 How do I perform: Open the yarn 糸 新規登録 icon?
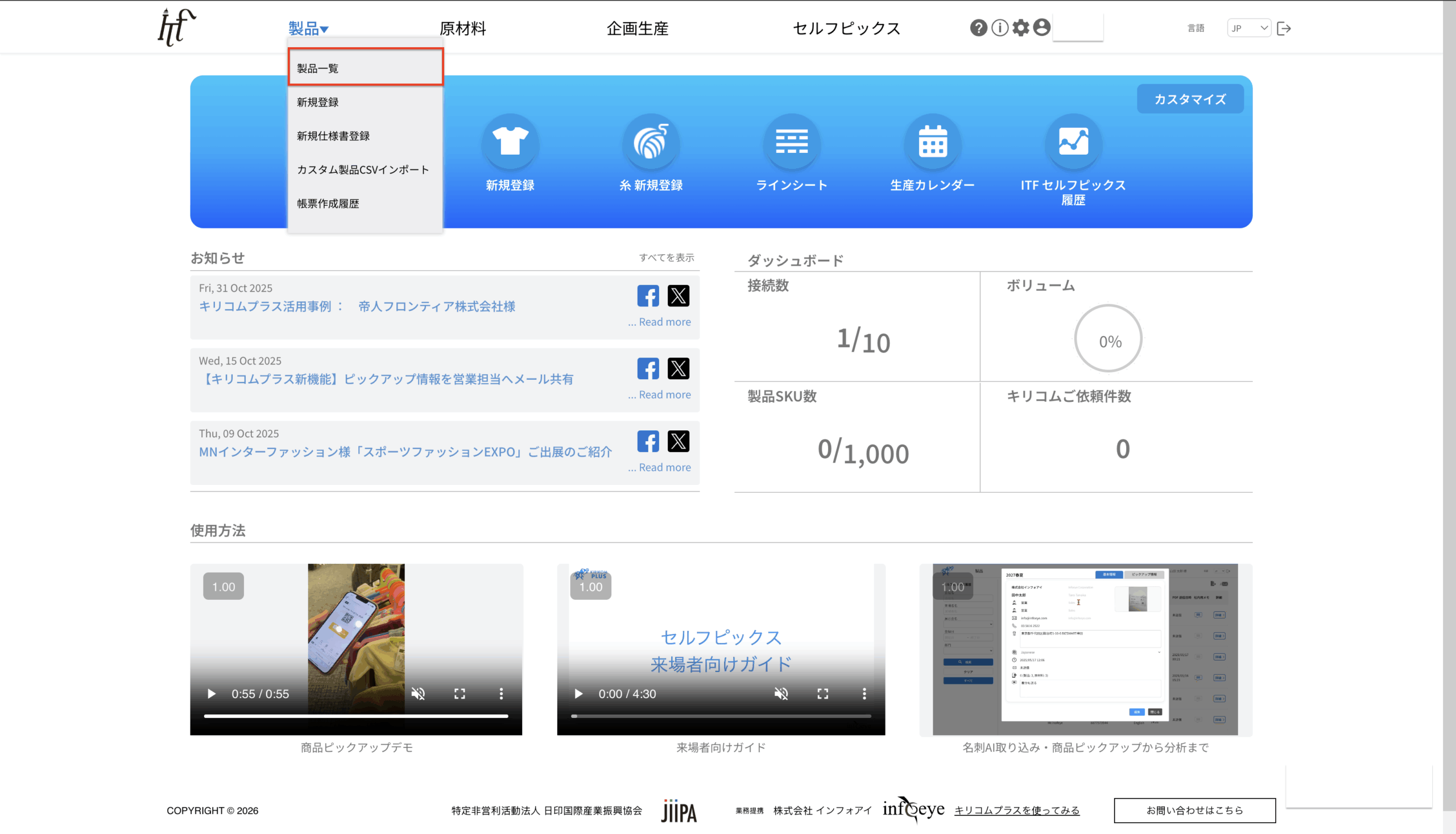click(x=651, y=142)
